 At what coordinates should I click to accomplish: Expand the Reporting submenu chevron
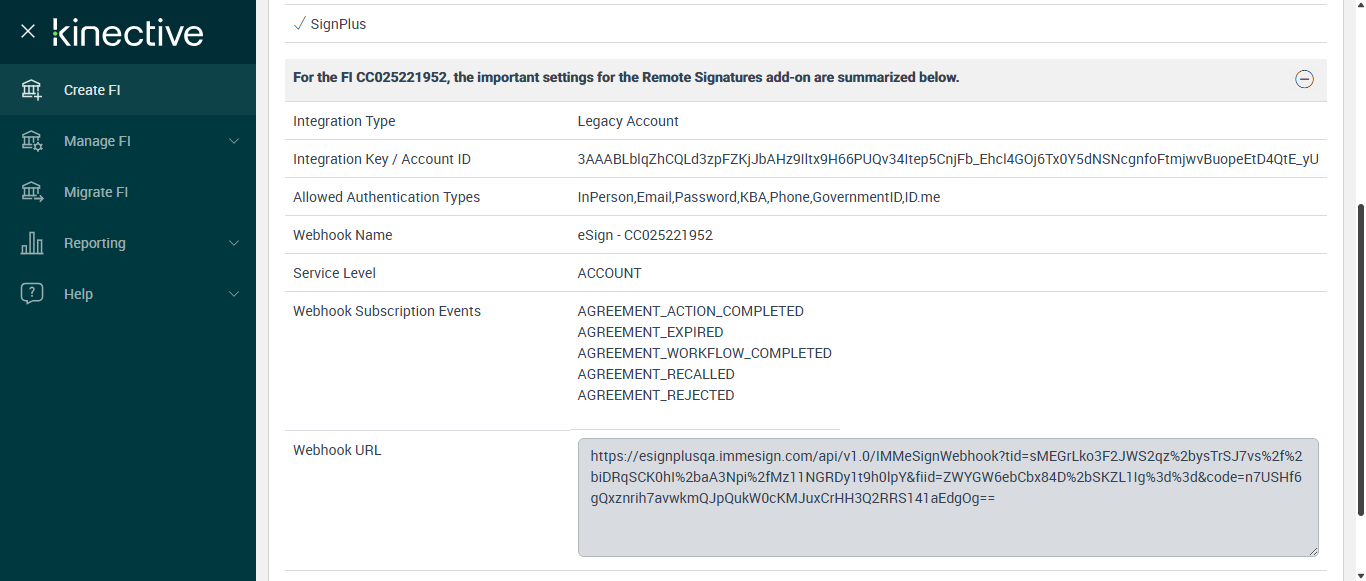(x=234, y=243)
